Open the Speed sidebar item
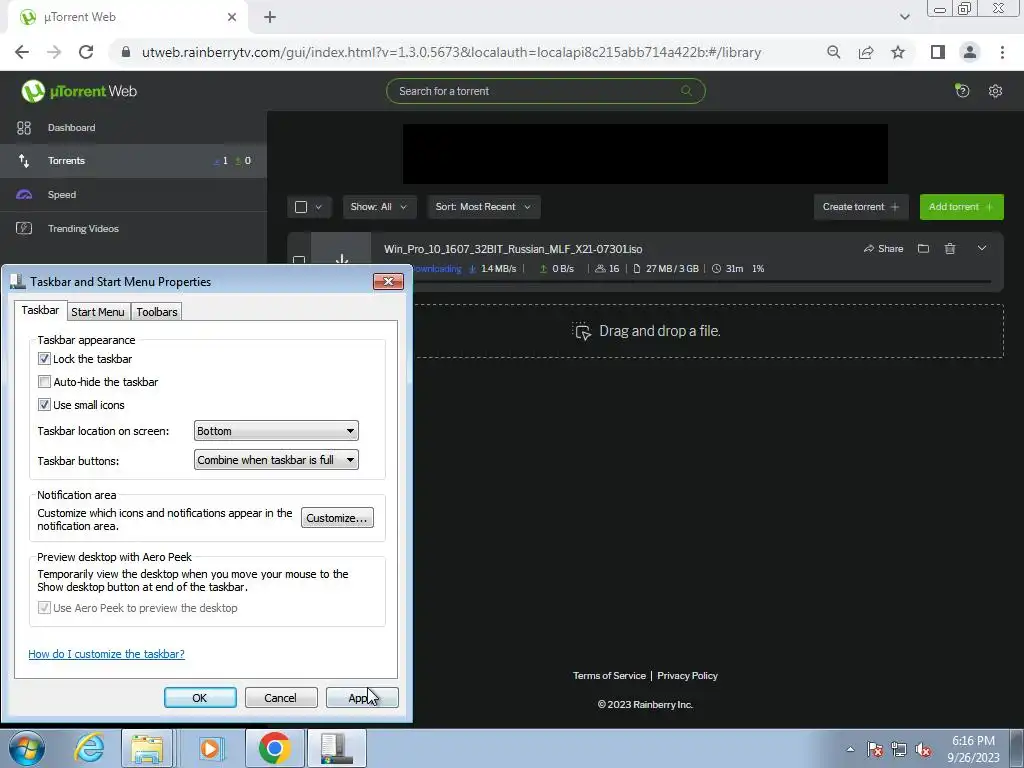Viewport: 1024px width, 768px height. click(x=133, y=195)
